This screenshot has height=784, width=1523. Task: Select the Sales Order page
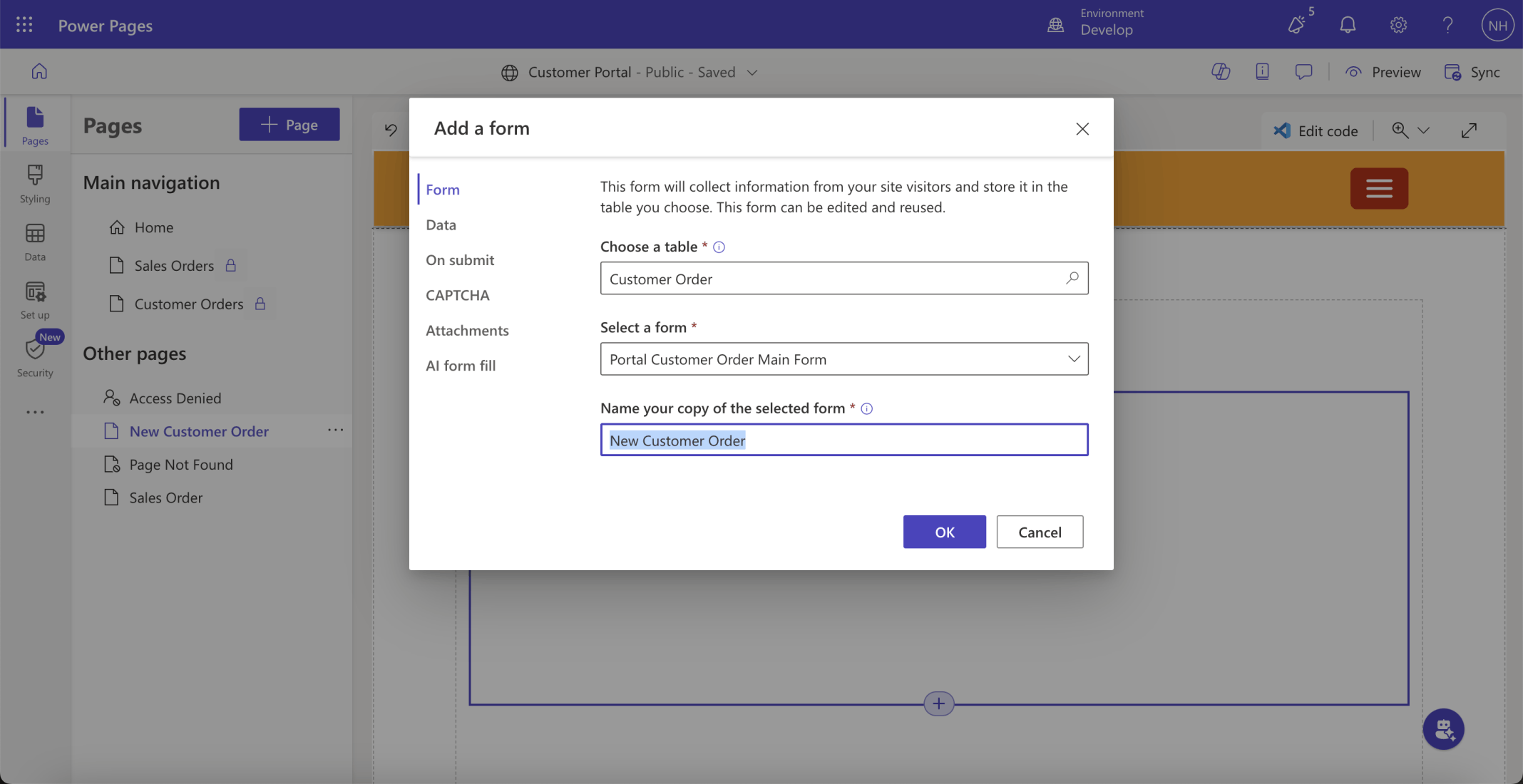[x=165, y=498]
